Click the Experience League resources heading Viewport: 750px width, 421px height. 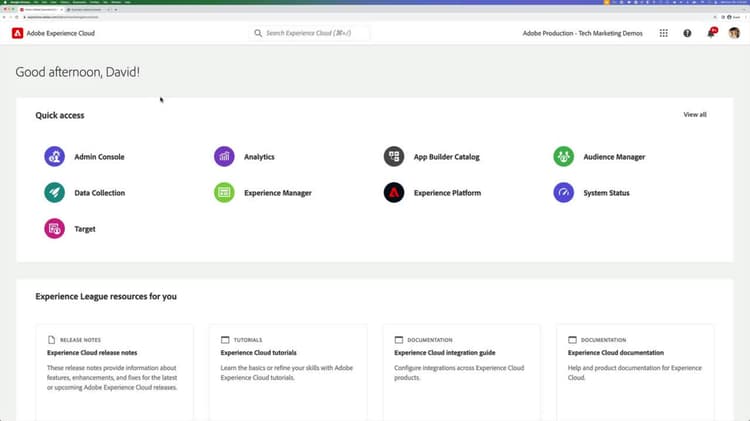(106, 296)
